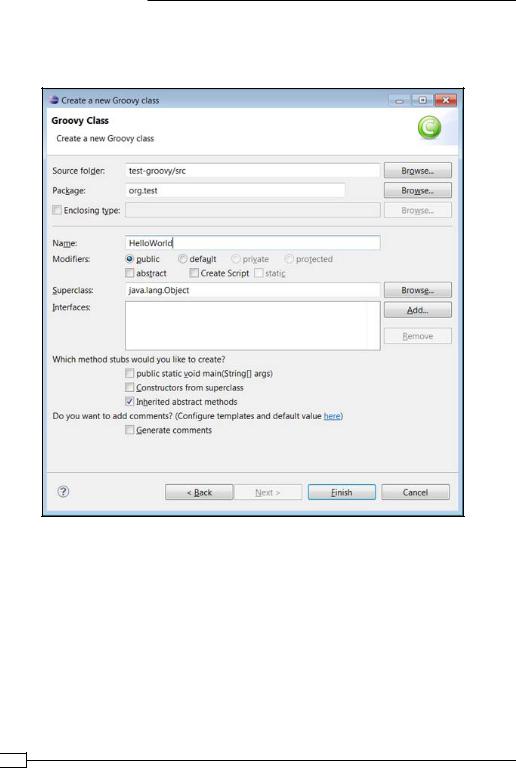516x768 pixels.
Task: Tick the Enclosing type checkbox
Action: 57,210
